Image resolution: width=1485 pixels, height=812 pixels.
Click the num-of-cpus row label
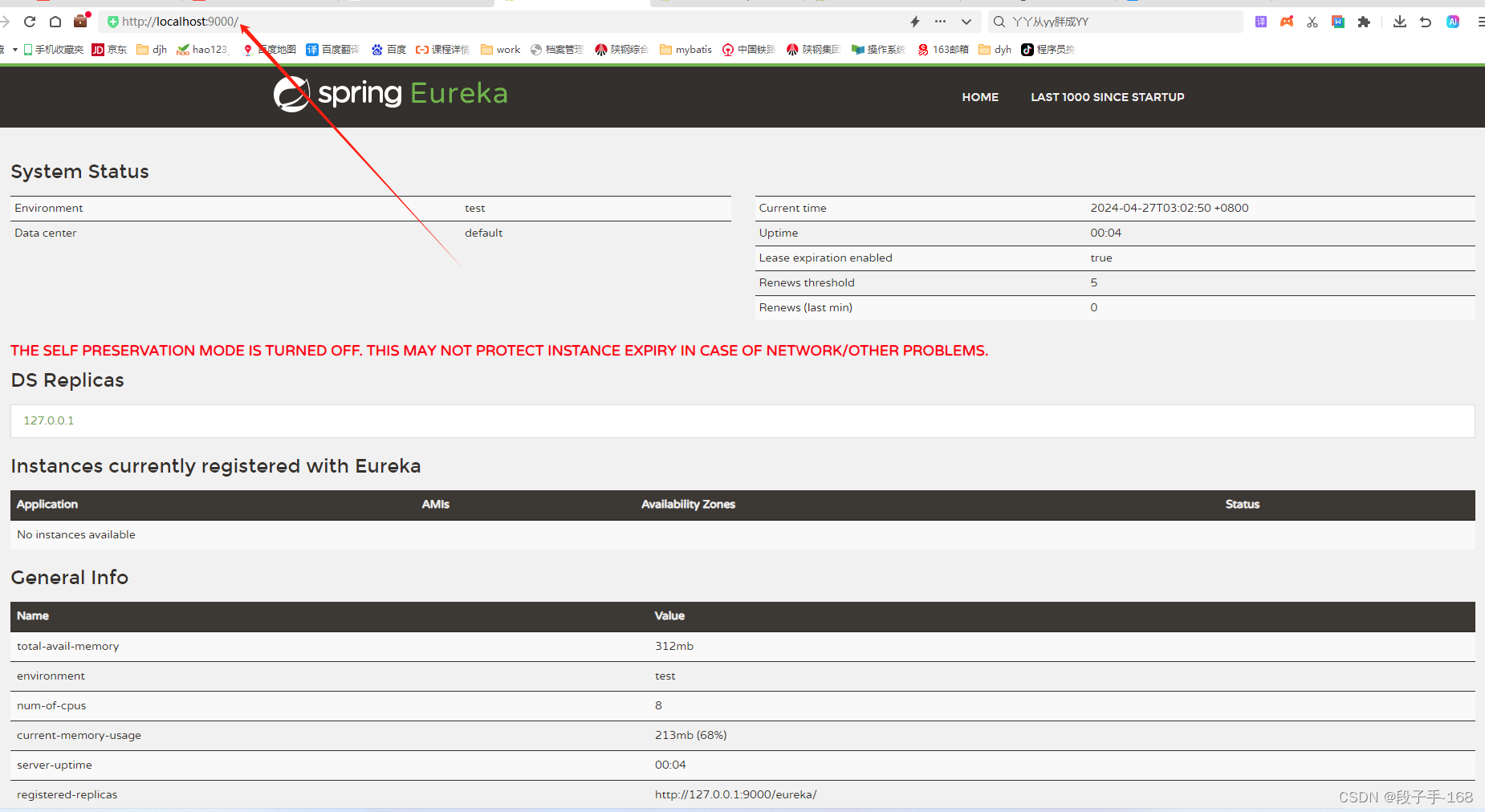click(x=51, y=705)
